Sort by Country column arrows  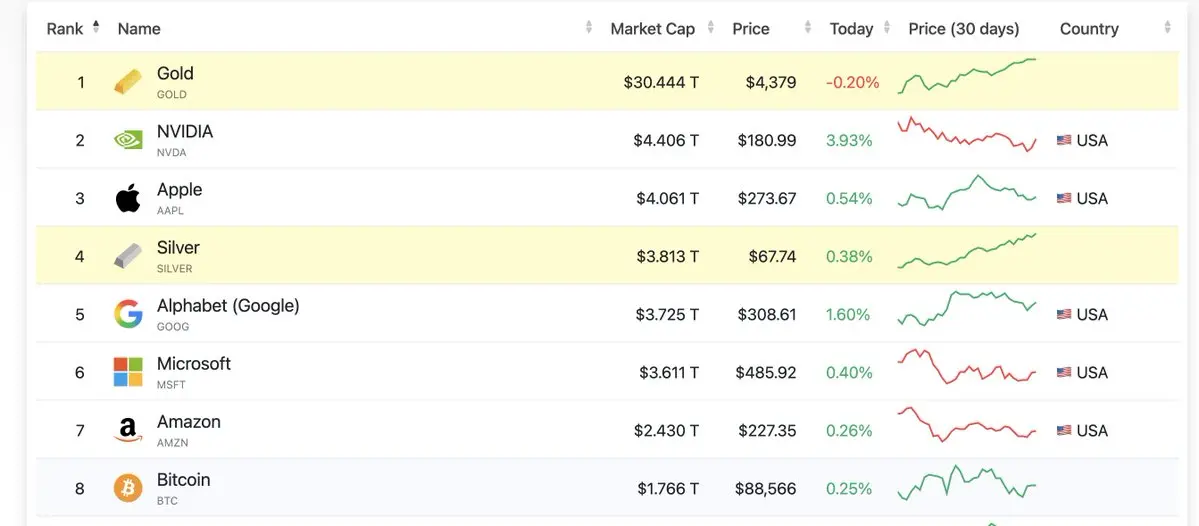[1167, 28]
